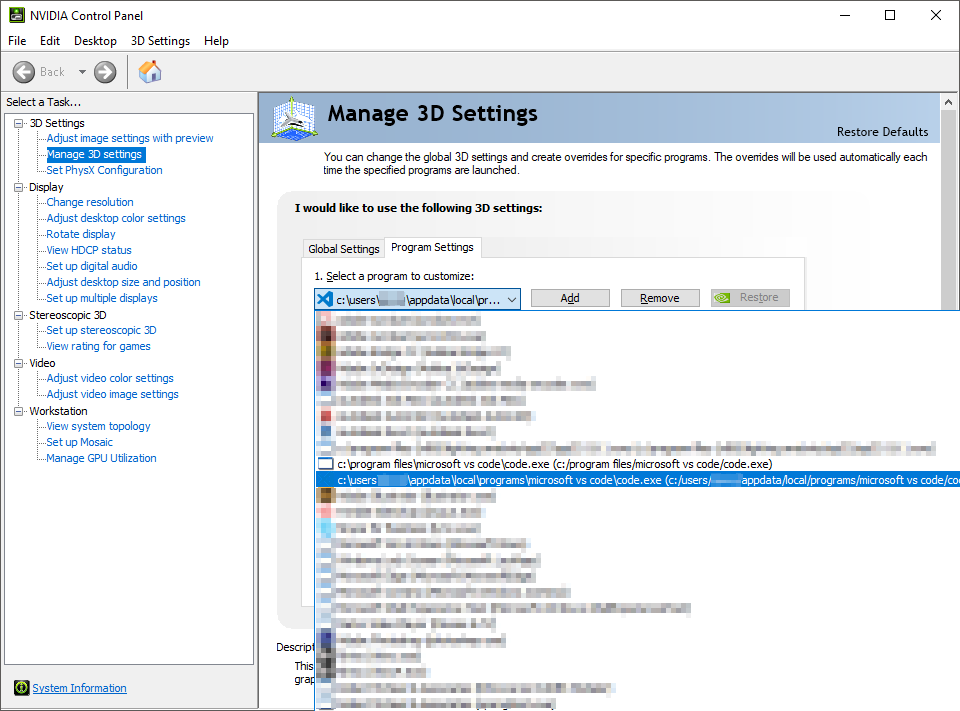Click the scrollbar up arrow
Screen dimensions: 960x711
pos(948,102)
